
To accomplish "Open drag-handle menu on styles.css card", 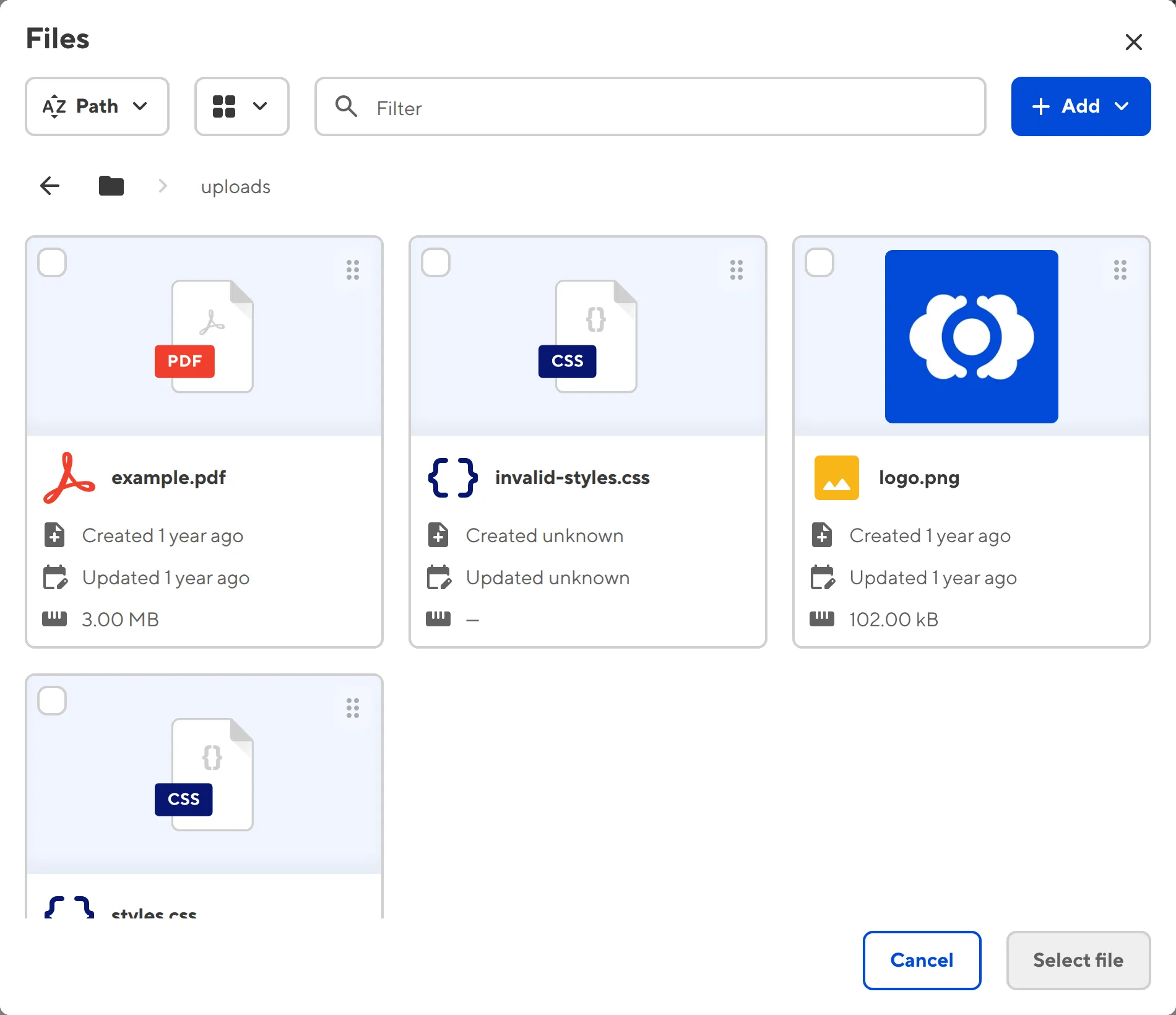I will point(353,708).
